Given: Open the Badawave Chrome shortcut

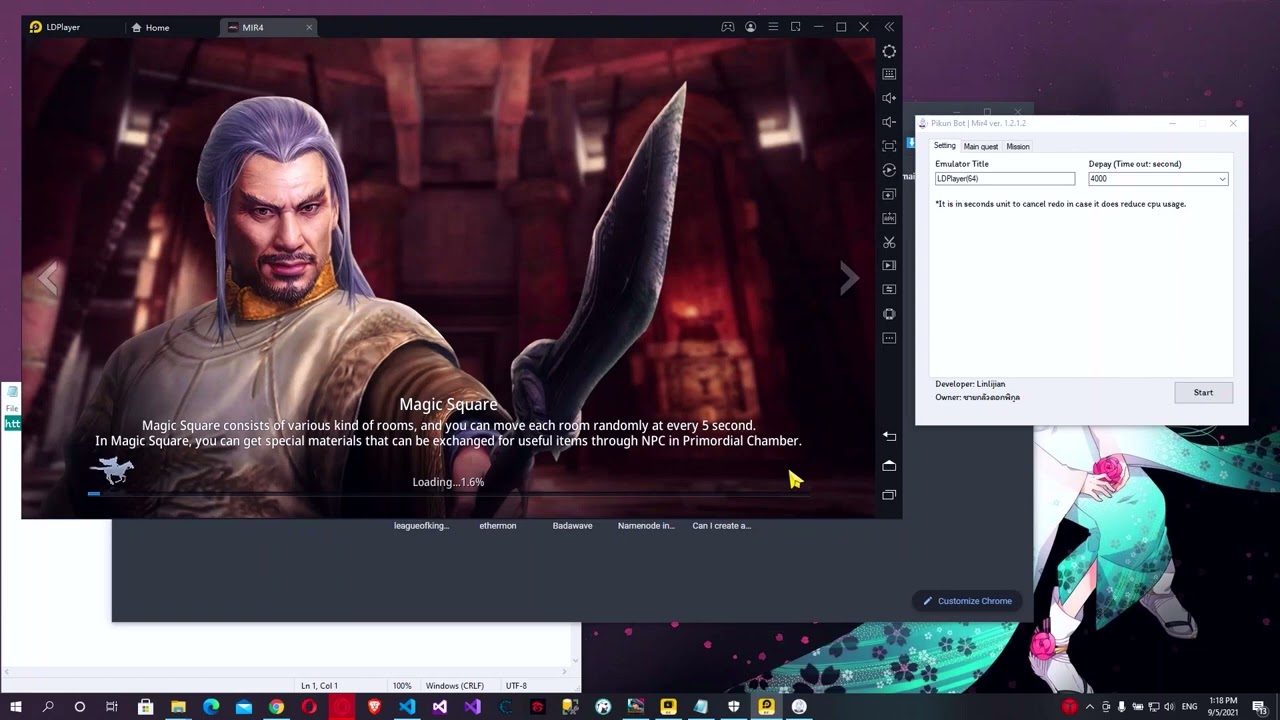Looking at the screenshot, I should click(572, 526).
